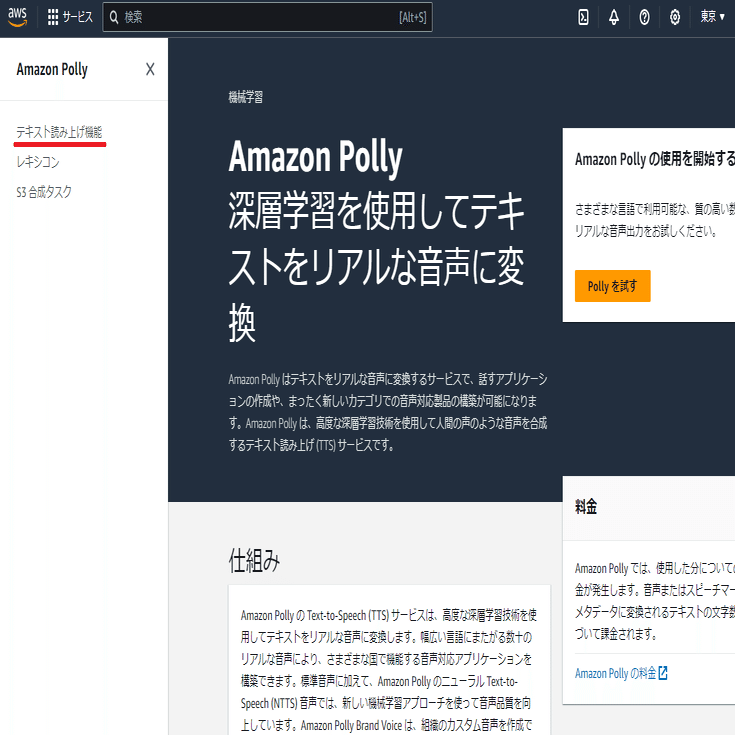Open S3 合成タスク in the sidebar
The image size is (735, 735).
pos(44,192)
